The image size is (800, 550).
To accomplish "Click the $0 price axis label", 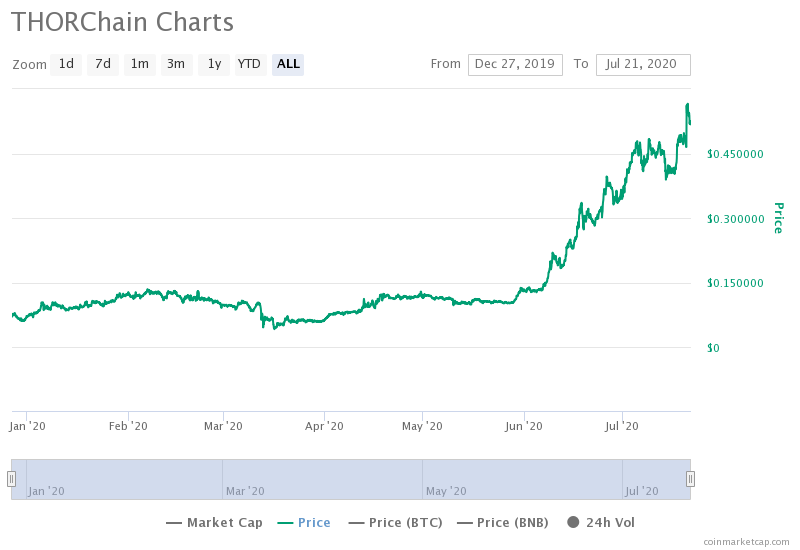I will tap(713, 348).
